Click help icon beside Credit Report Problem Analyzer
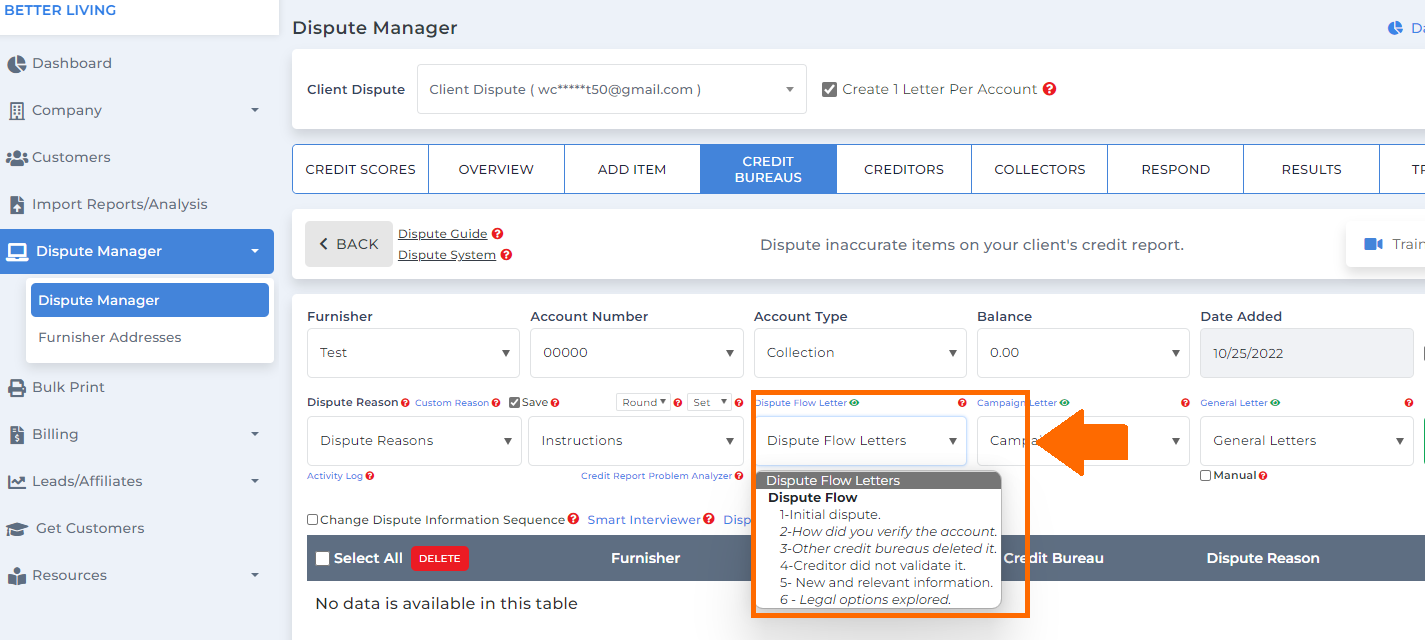Screen dimensions: 1425x640 tap(739, 476)
